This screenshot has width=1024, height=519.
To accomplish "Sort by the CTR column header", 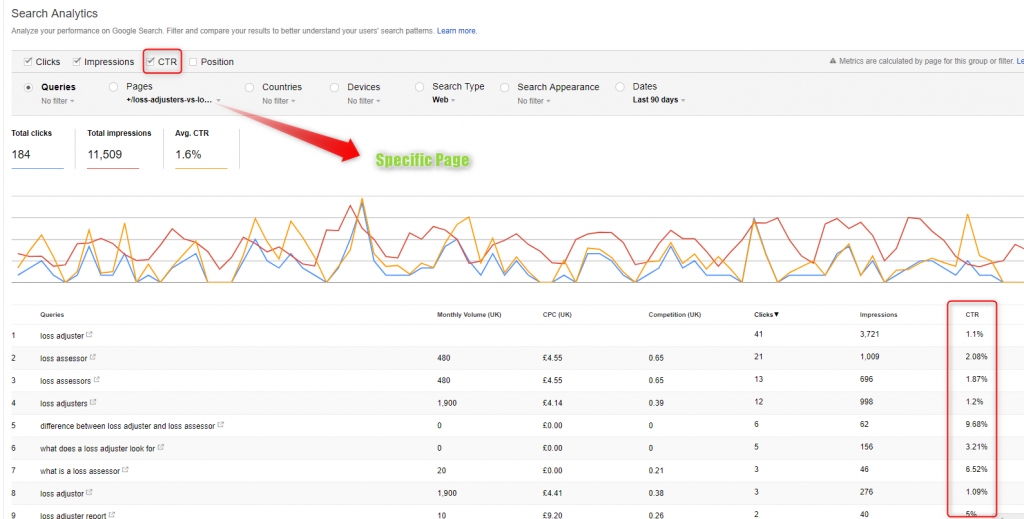I will [x=972, y=315].
